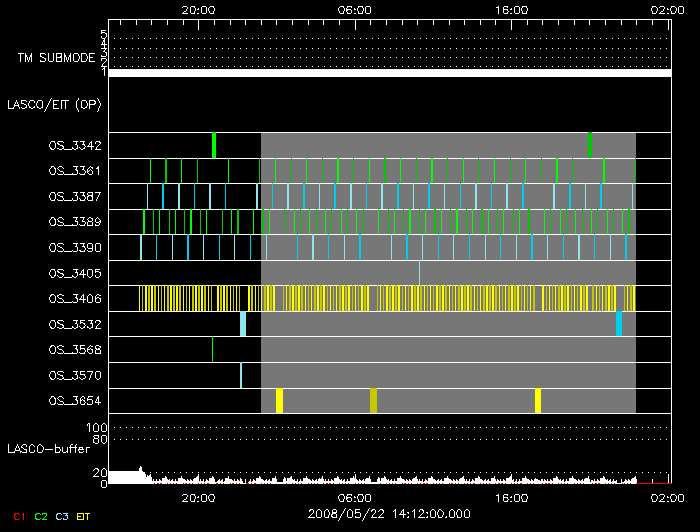The height and width of the screenshot is (532, 700).
Task: Click the first yellow bar in OS_3654 row
Action: tap(280, 401)
